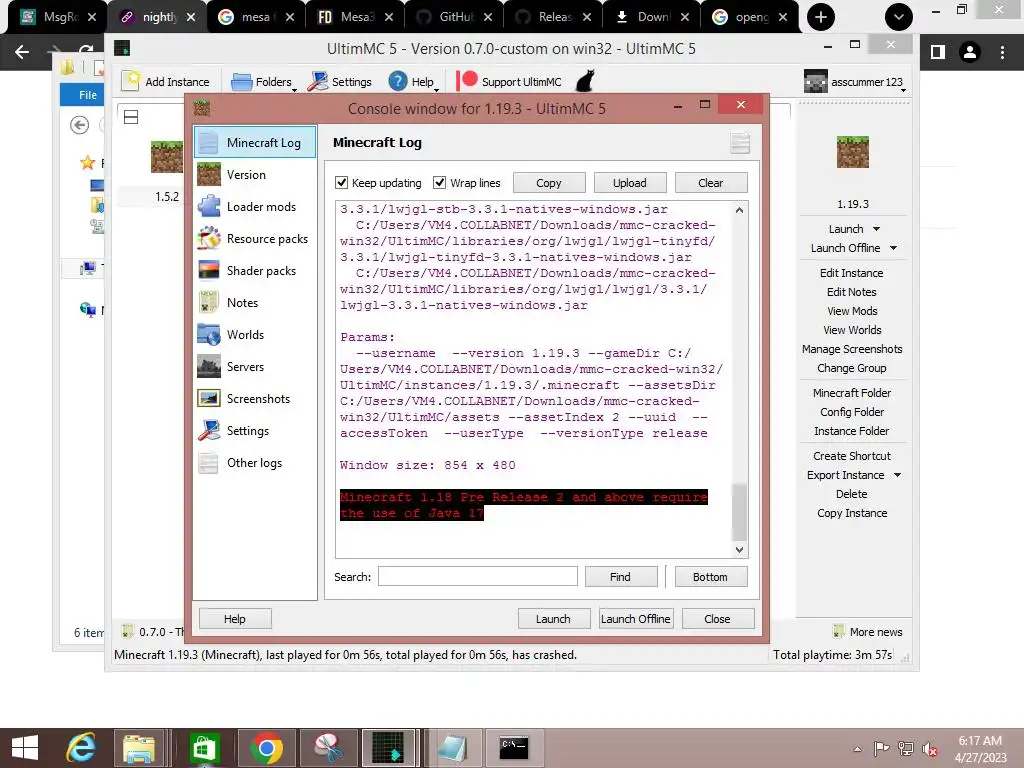This screenshot has height=768, width=1024.
Task: Click Edit Instance in side panel
Action: 852,273
